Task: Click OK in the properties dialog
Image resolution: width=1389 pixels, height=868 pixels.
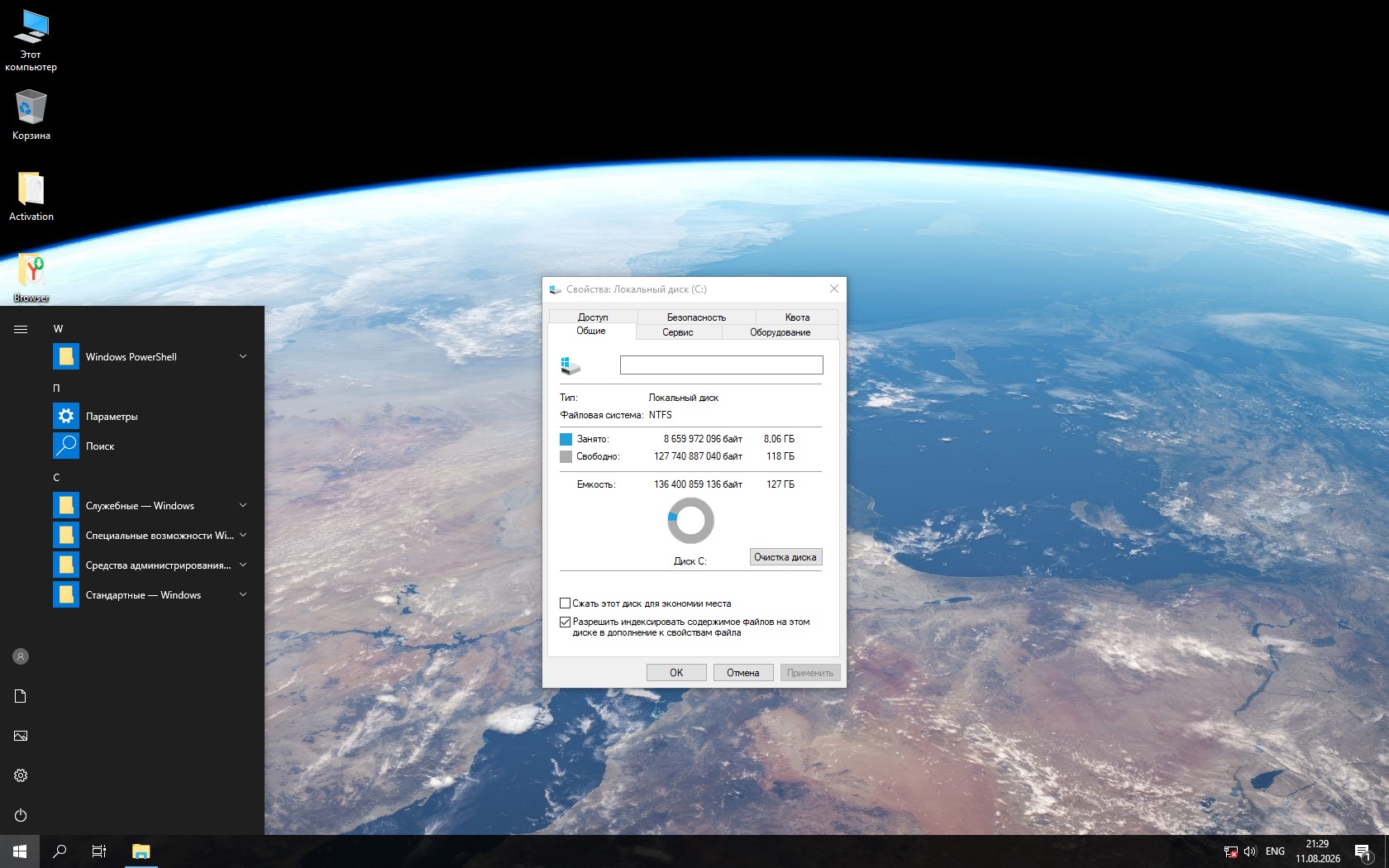Action: 676,673
